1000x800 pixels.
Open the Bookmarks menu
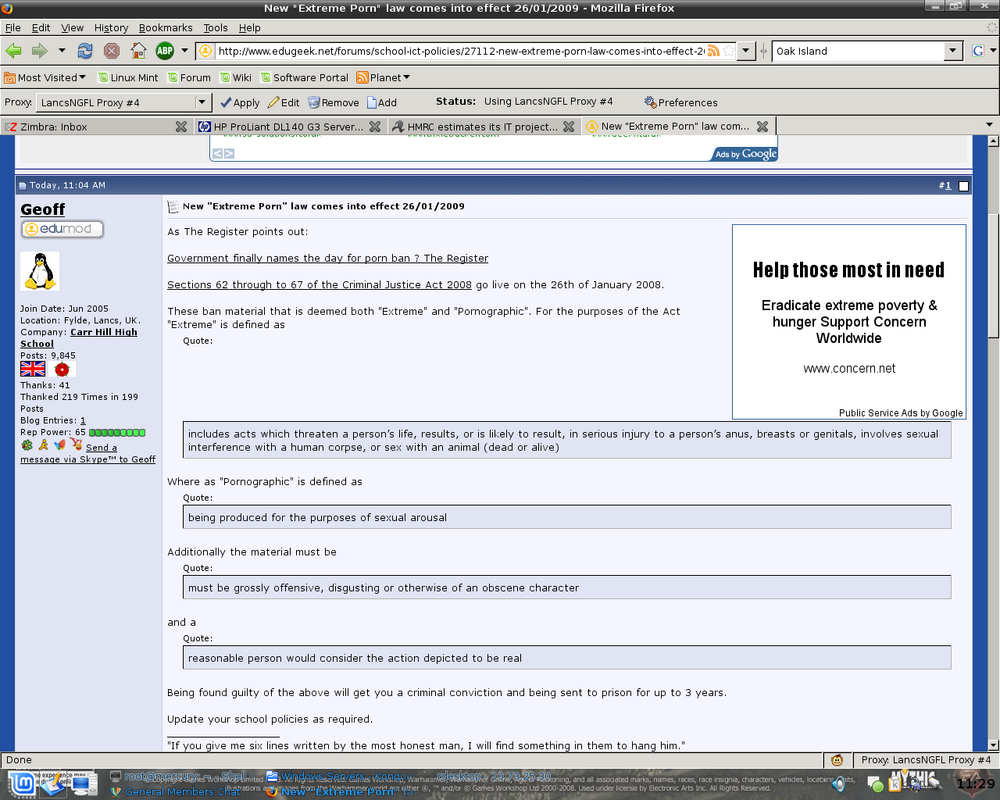[165, 27]
